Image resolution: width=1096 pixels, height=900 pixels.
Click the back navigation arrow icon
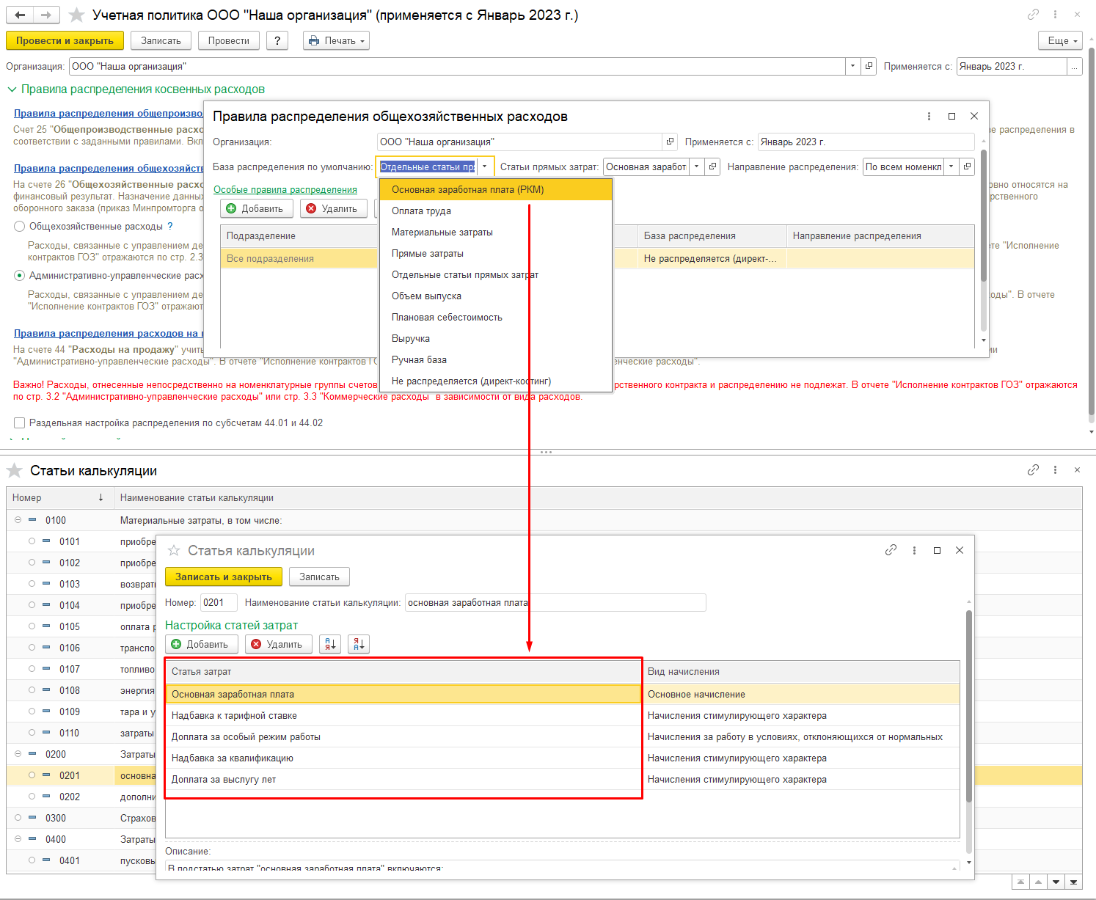pyautogui.click(x=20, y=16)
